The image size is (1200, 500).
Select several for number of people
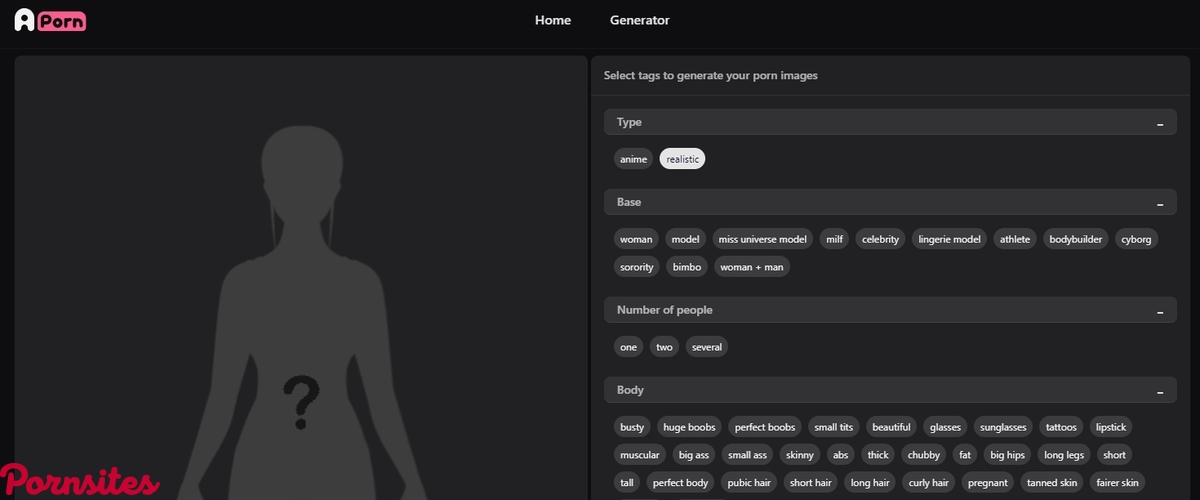coord(706,347)
